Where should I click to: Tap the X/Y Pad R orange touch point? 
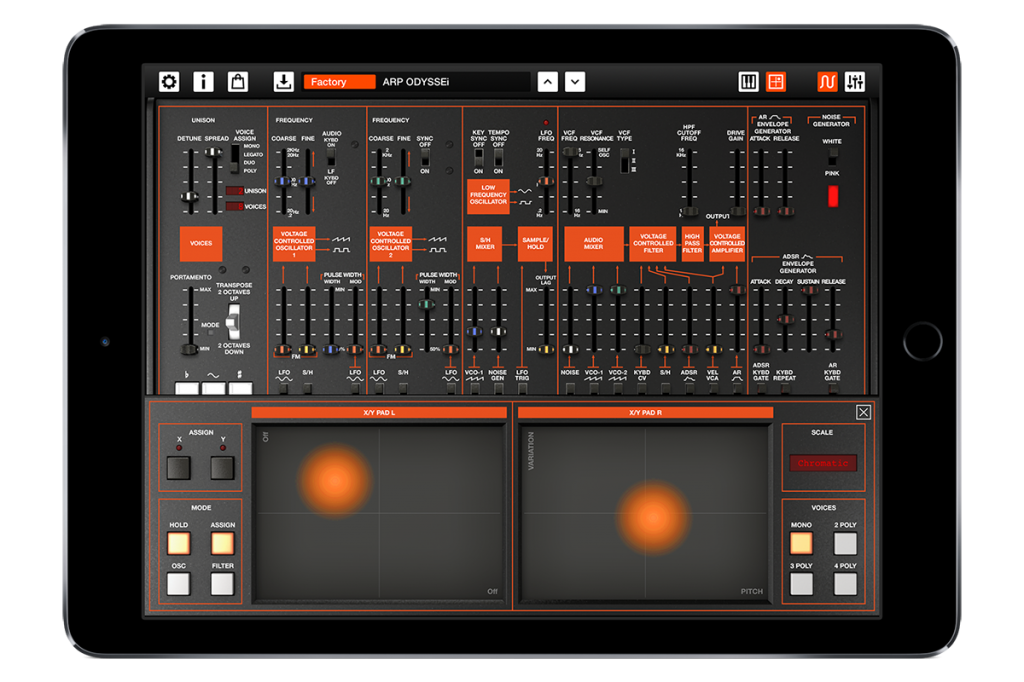[x=652, y=519]
